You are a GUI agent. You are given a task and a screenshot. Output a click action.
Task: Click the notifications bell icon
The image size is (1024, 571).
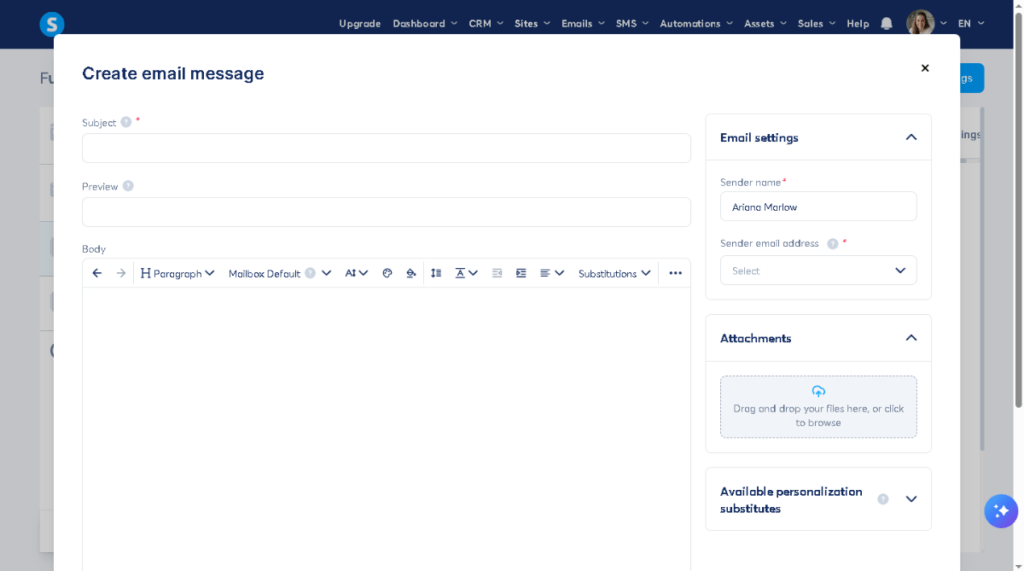click(x=886, y=24)
